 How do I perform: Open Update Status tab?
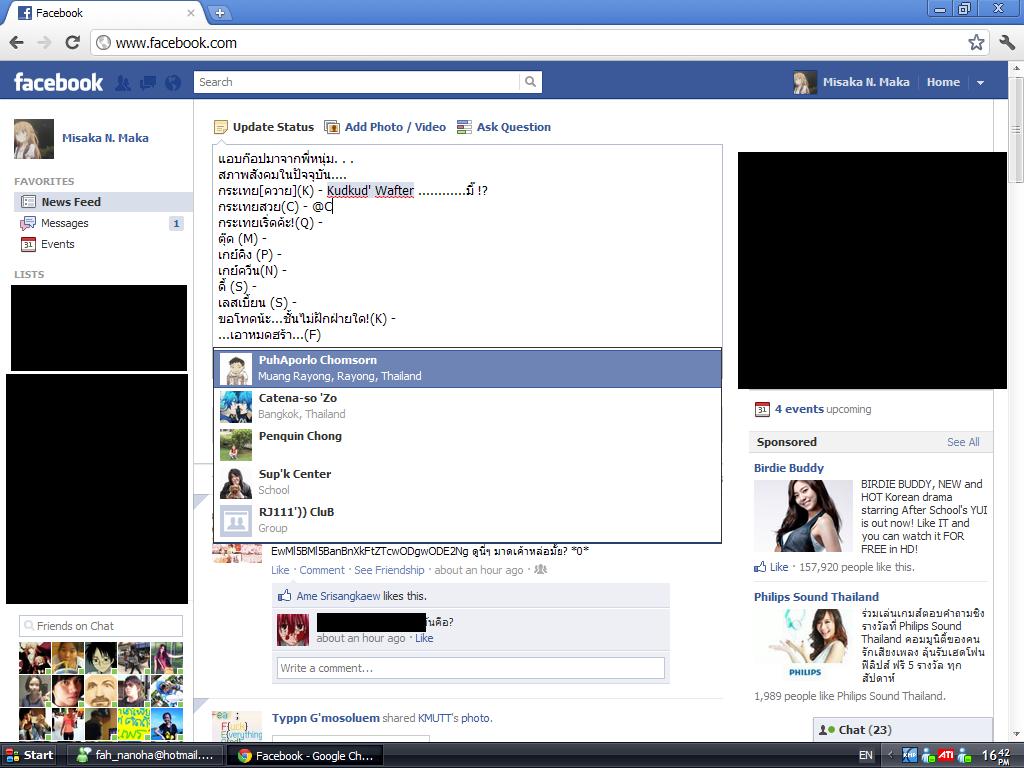pyautogui.click(x=273, y=127)
